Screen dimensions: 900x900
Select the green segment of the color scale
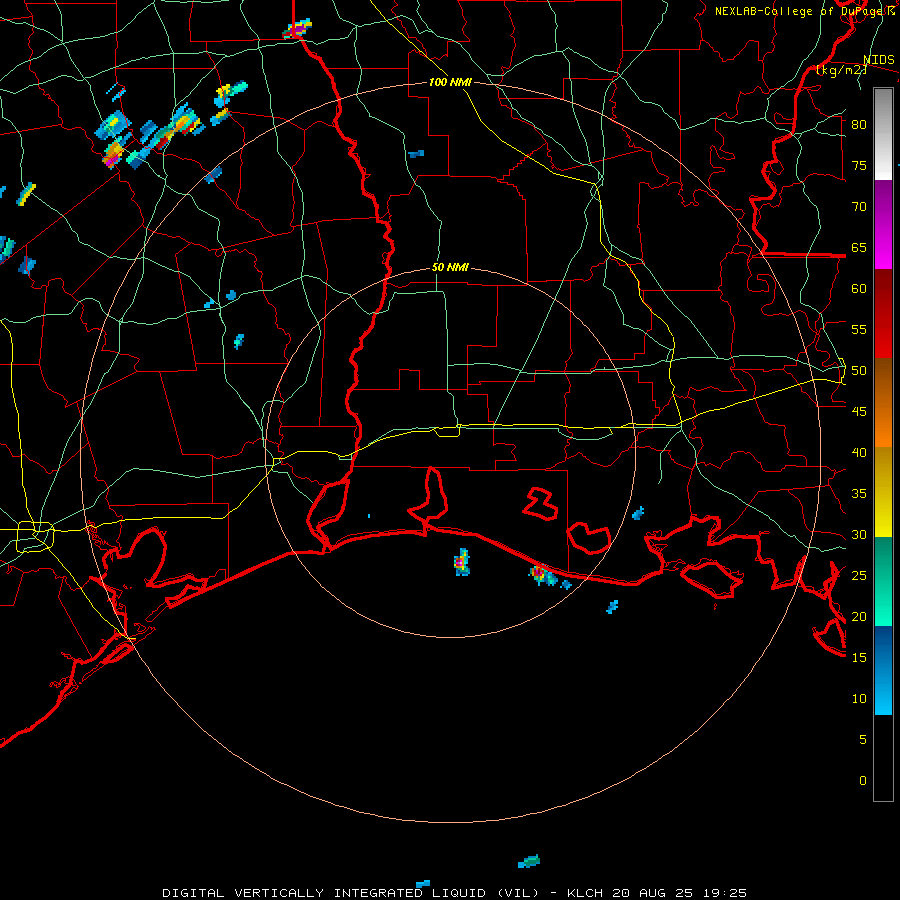pos(883,581)
